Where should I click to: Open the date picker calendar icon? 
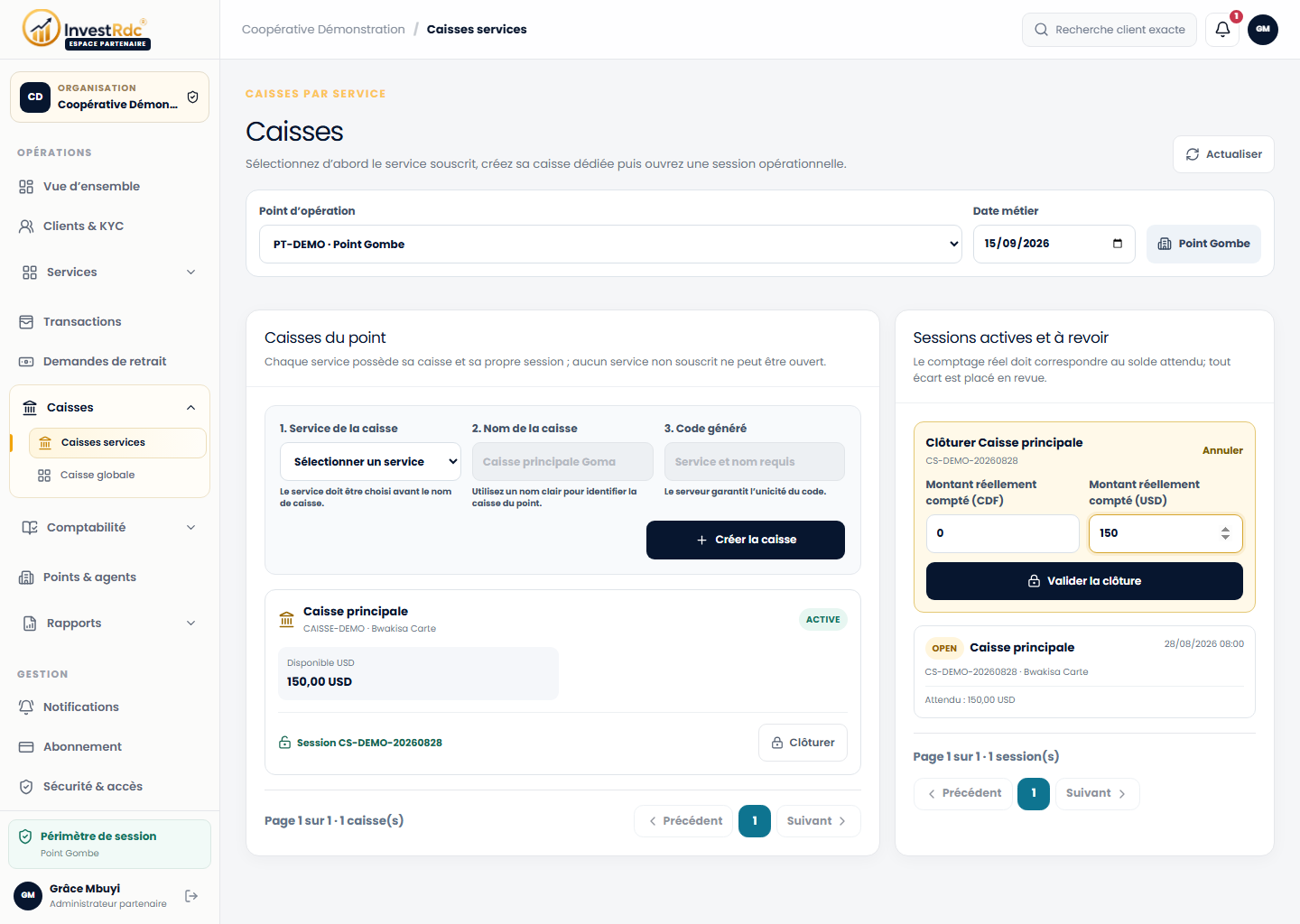click(1118, 244)
